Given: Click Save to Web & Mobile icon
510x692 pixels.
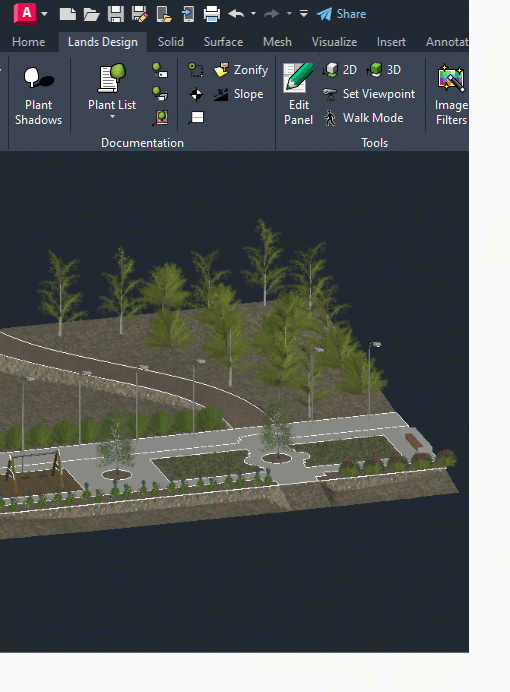Looking at the screenshot, I should pyautogui.click(x=188, y=14).
